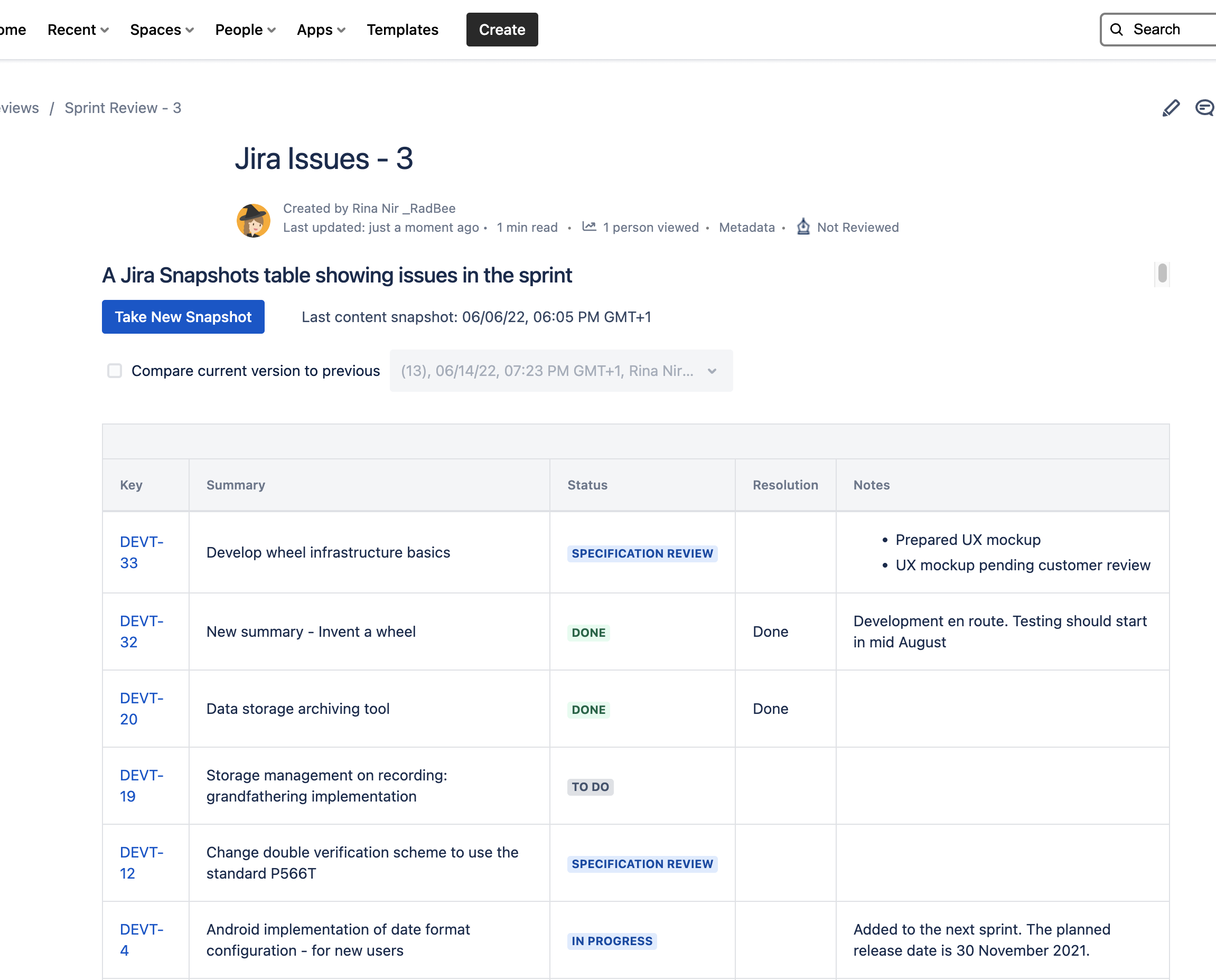Image resolution: width=1216 pixels, height=980 pixels.
Task: Click the Resolution column header
Action: click(785, 485)
